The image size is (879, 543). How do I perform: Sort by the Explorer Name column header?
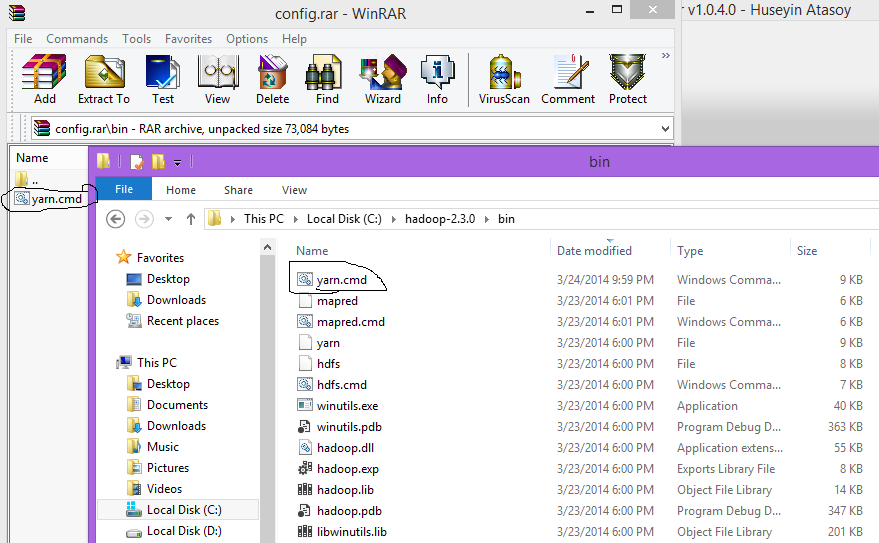[312, 250]
